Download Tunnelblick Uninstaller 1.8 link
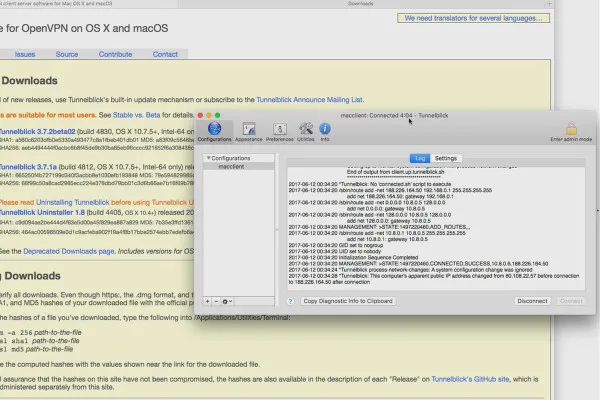 tap(42, 212)
